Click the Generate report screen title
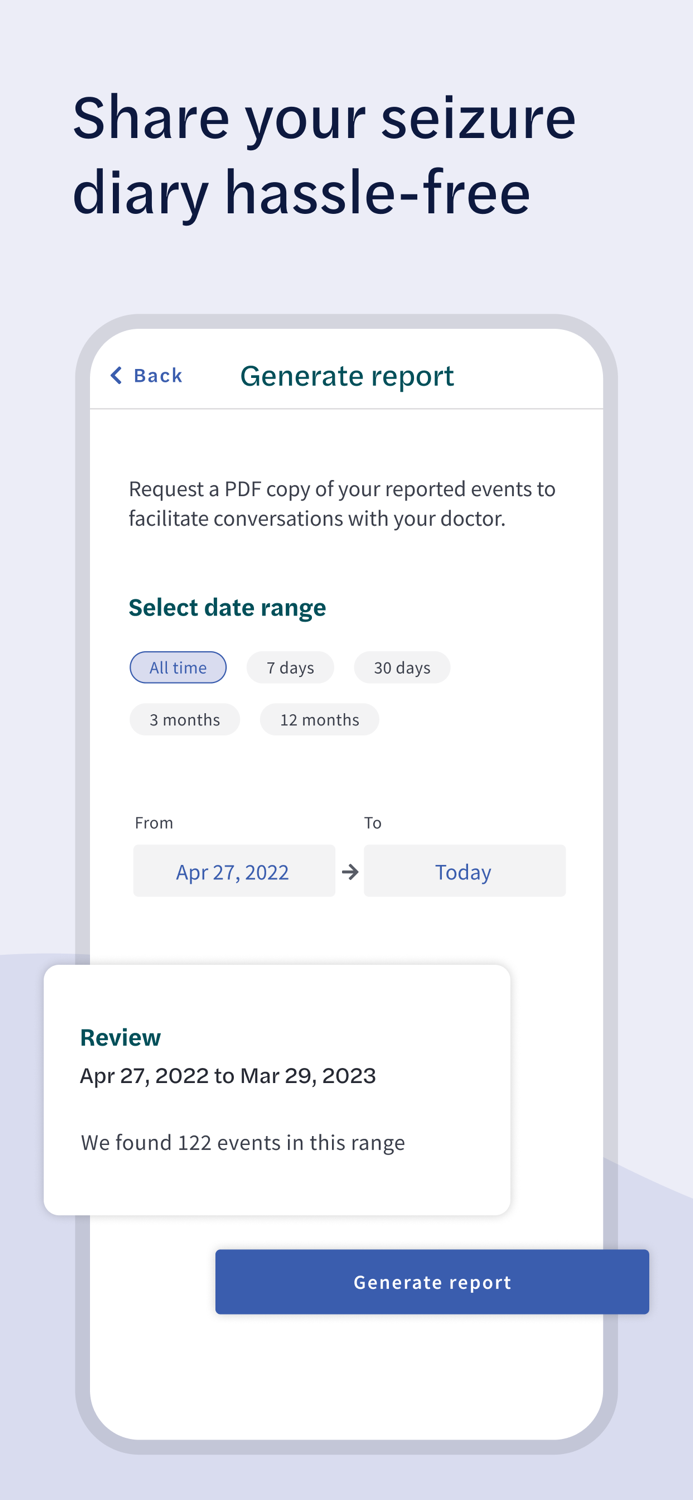693x1500 pixels. [347, 375]
